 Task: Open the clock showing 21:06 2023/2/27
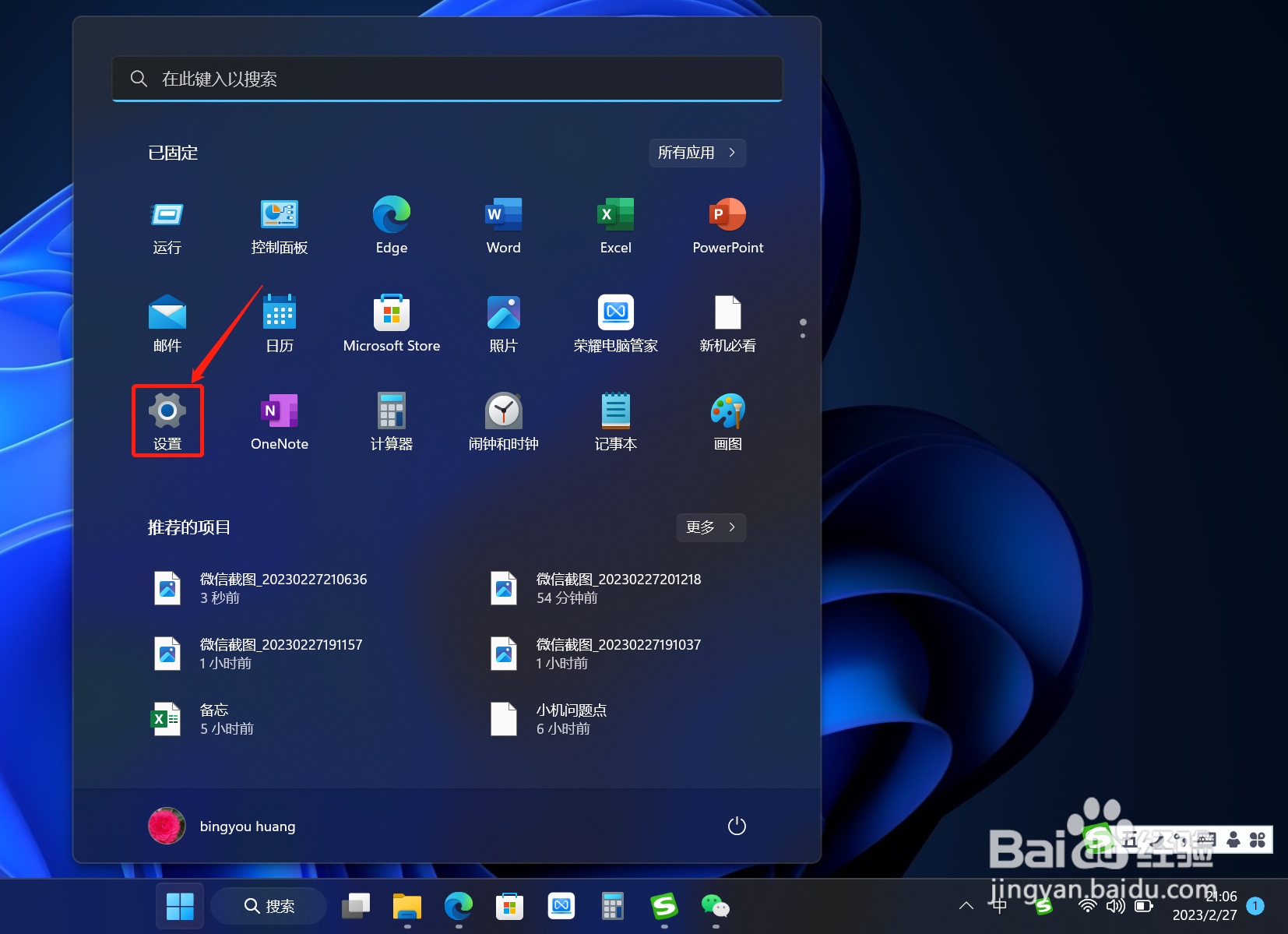(1205, 906)
